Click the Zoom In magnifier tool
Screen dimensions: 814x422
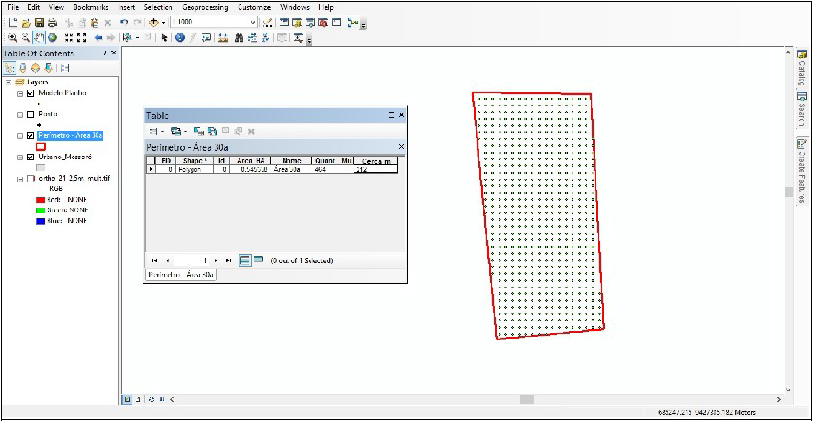click(x=12, y=38)
